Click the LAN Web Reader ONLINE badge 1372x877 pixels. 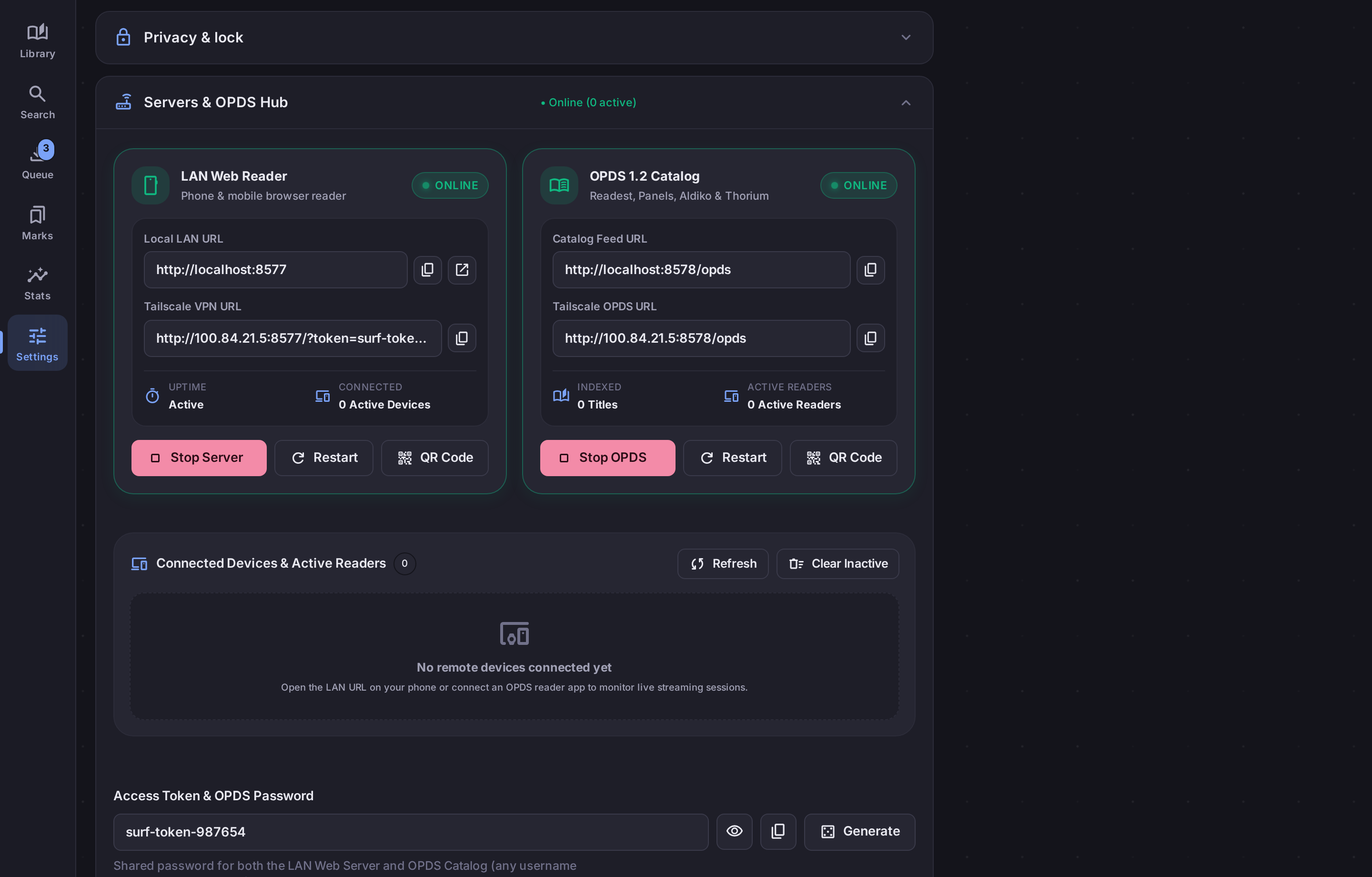[450, 185]
